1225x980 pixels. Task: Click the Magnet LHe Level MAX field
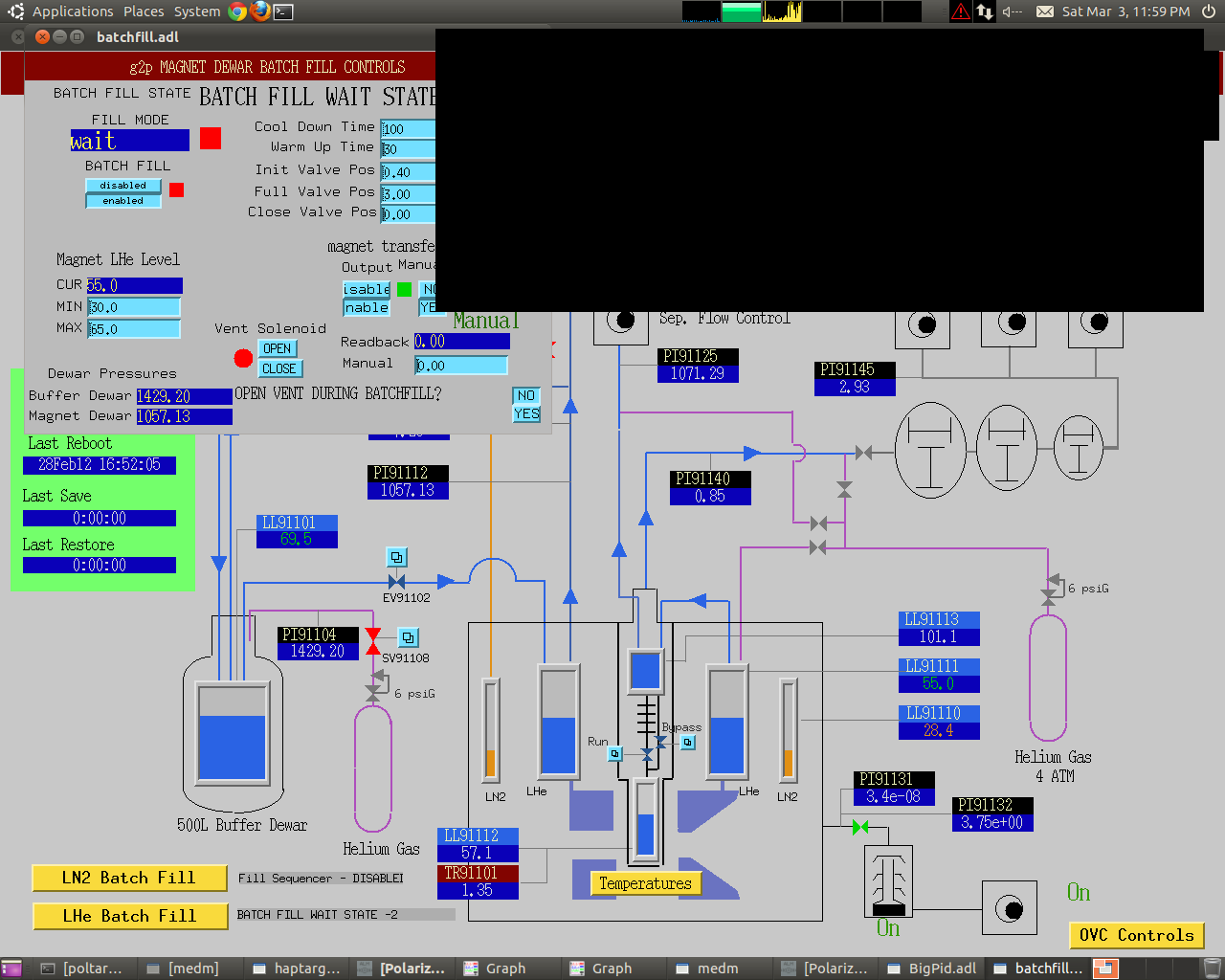click(x=134, y=329)
